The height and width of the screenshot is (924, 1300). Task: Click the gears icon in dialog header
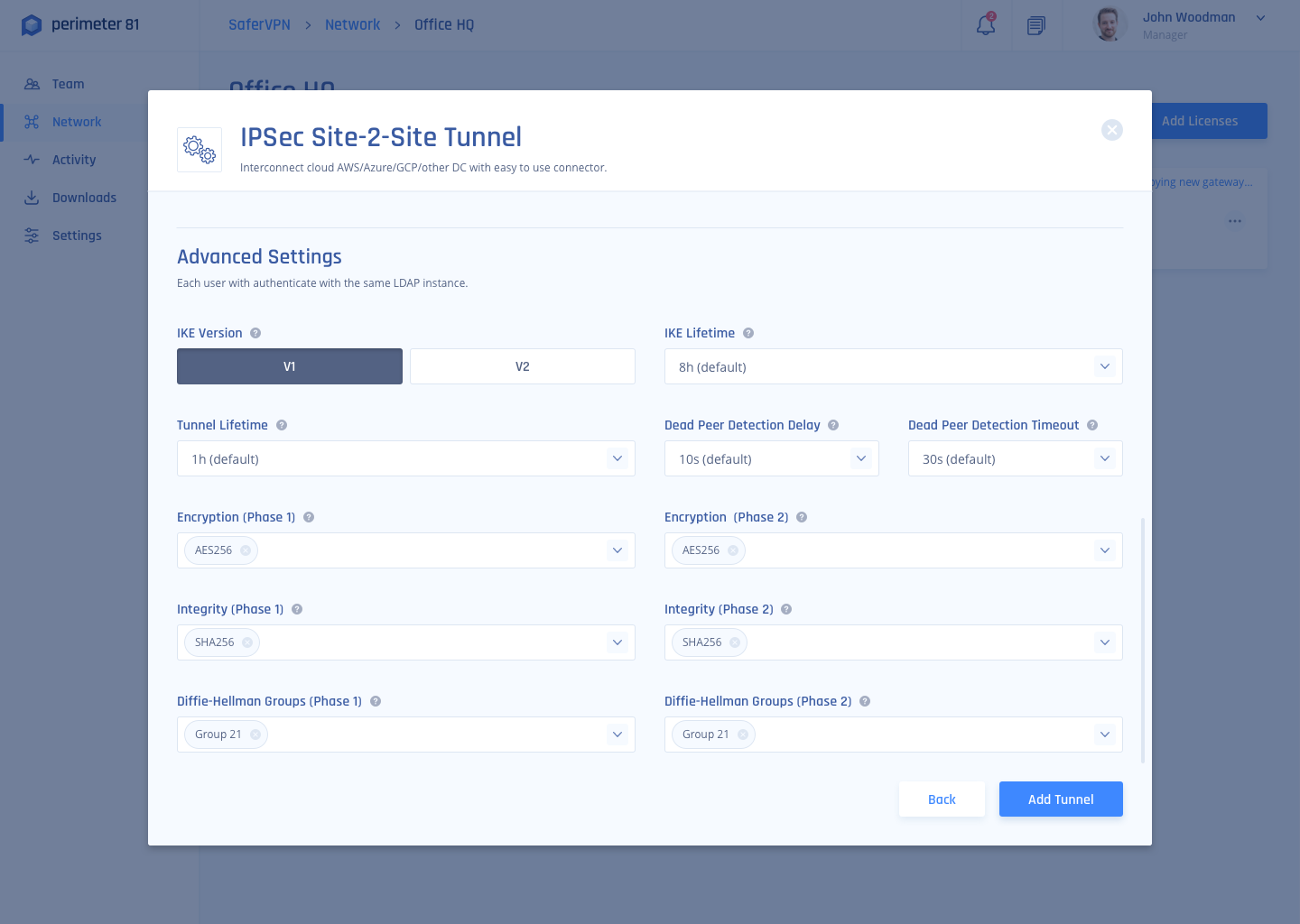tap(200, 150)
